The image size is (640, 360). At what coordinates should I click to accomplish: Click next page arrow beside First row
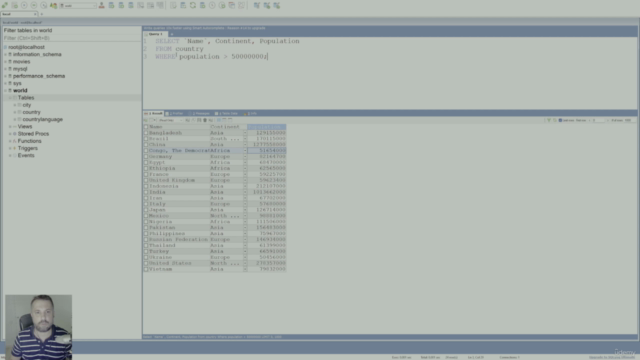[x=608, y=120]
